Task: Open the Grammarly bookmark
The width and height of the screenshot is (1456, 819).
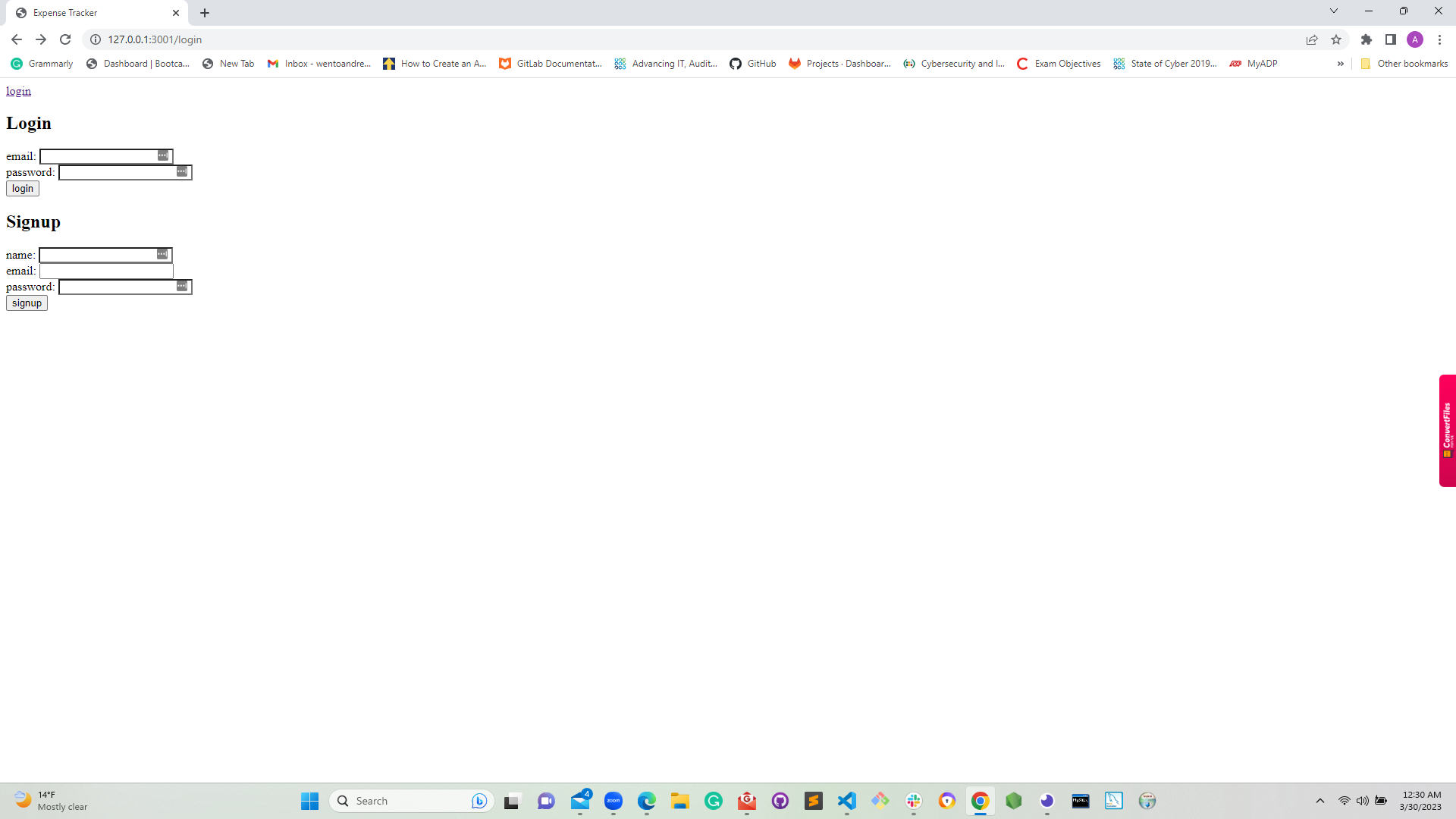Action: pyautogui.click(x=42, y=64)
